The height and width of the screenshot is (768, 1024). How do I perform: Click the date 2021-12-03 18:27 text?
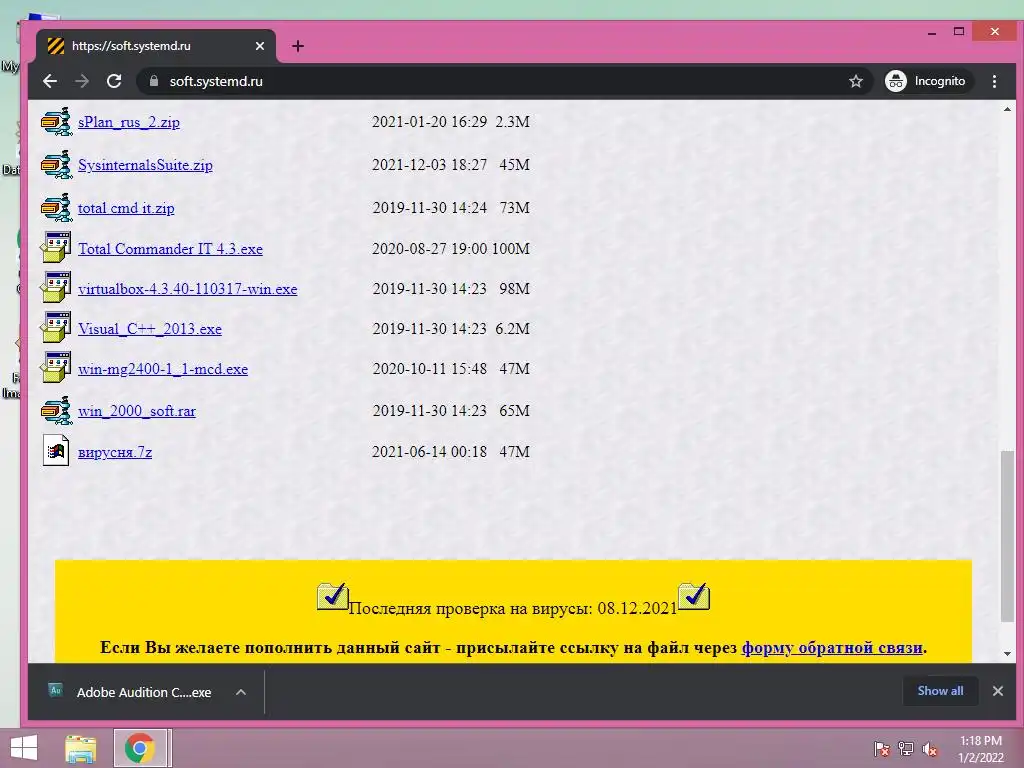[x=429, y=165]
